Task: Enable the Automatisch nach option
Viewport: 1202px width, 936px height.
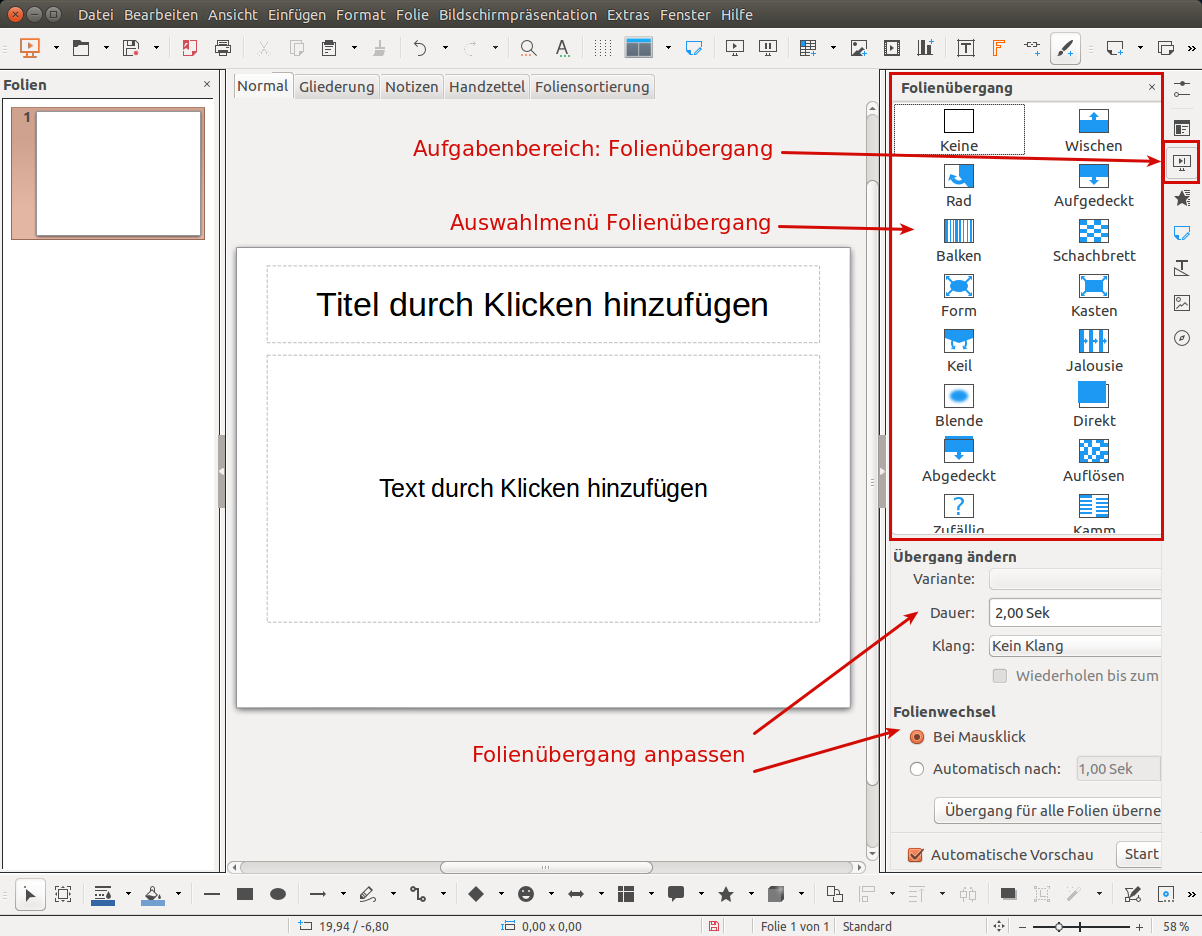Action: [917, 769]
